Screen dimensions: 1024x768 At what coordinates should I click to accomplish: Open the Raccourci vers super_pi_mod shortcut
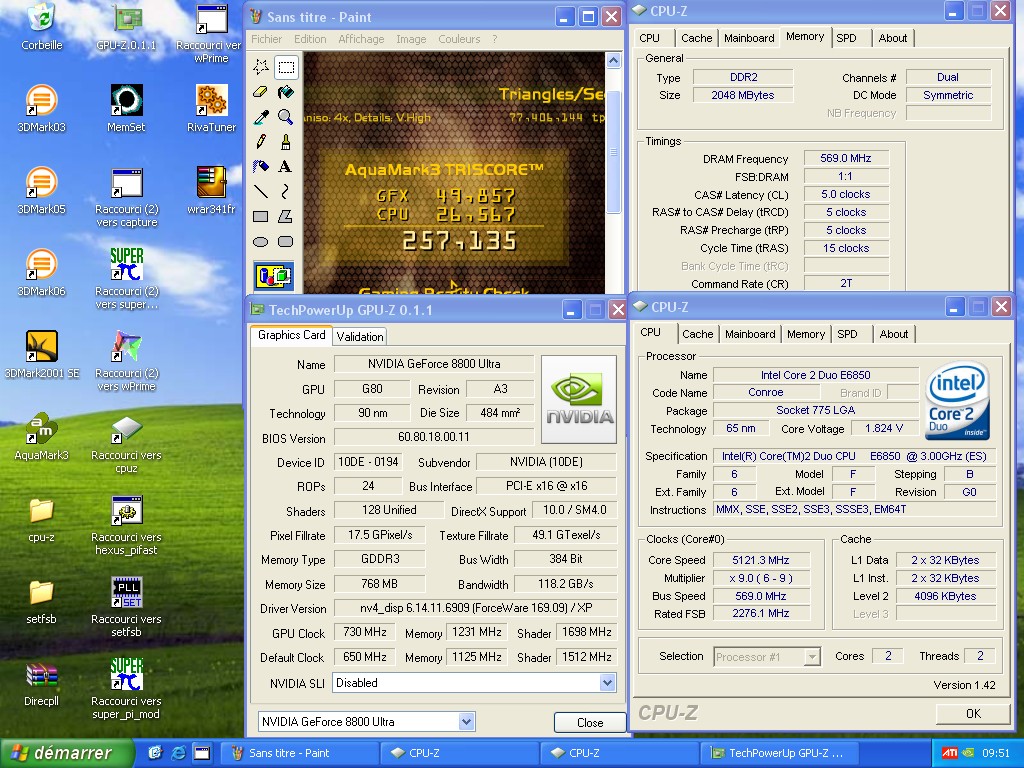(x=126, y=675)
